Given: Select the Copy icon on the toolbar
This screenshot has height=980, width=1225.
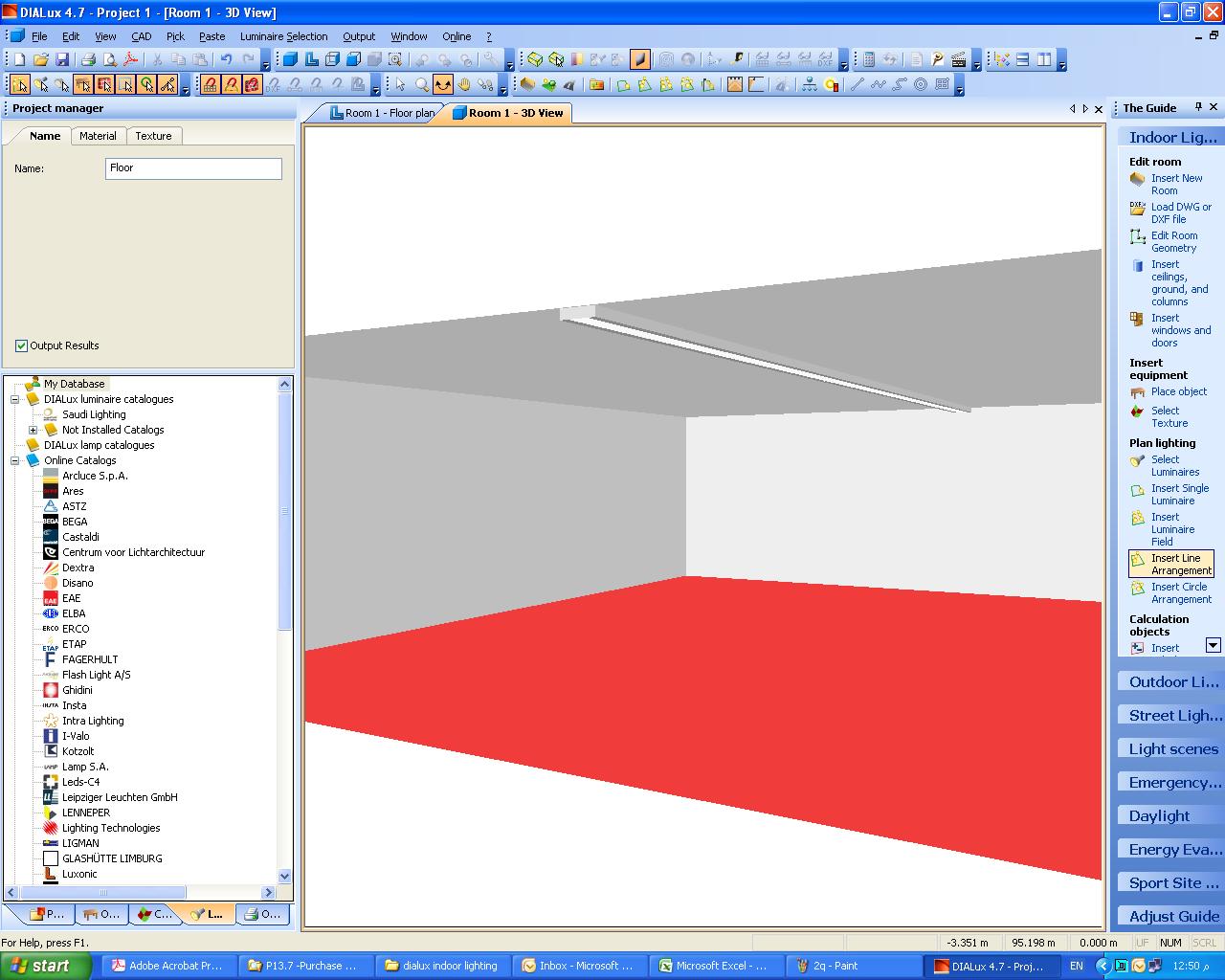Looking at the screenshot, I should coord(178,57).
